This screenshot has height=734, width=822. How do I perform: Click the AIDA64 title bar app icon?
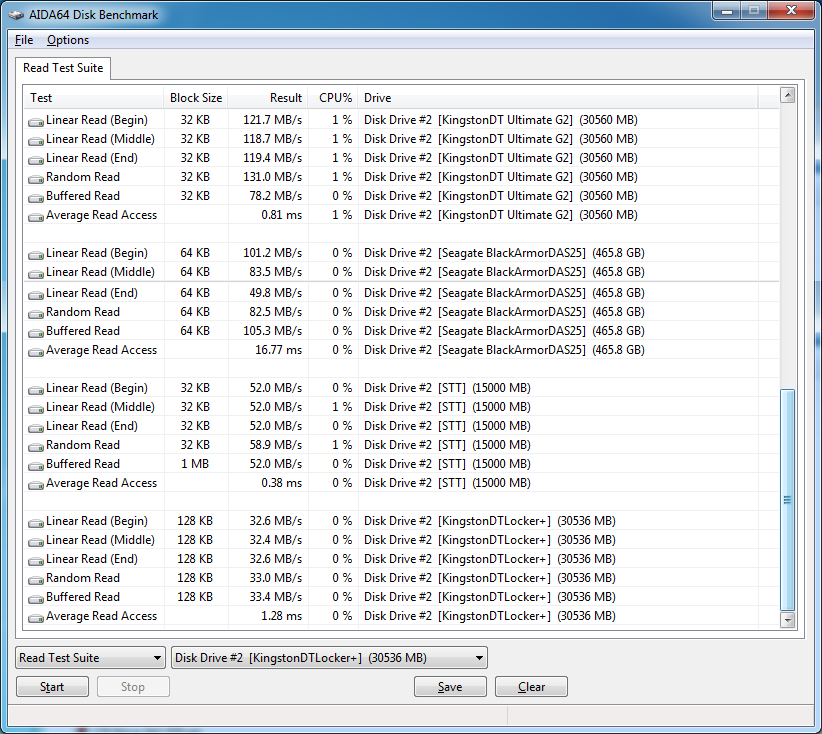tap(16, 15)
